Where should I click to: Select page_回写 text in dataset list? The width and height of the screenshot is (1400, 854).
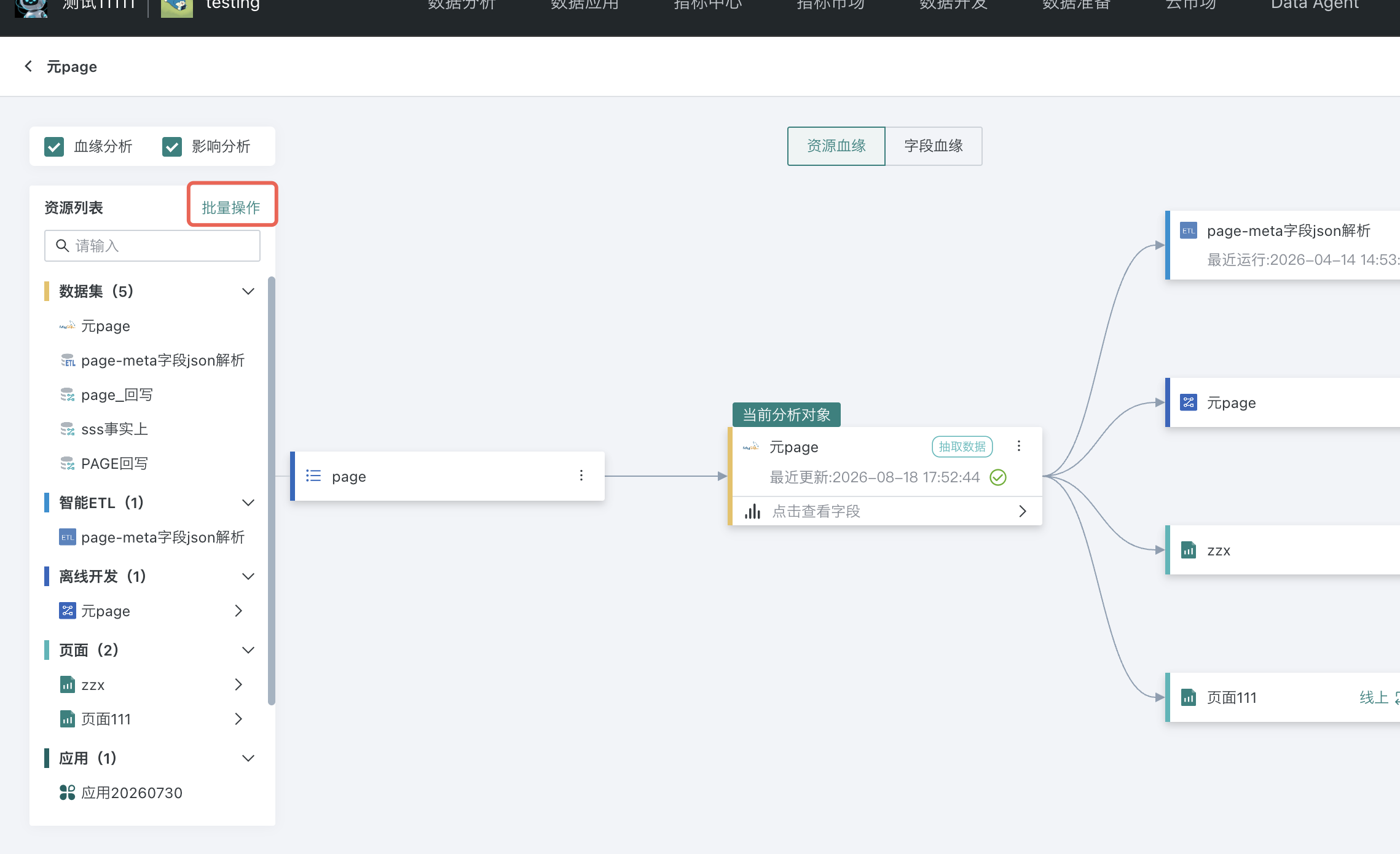coord(117,394)
